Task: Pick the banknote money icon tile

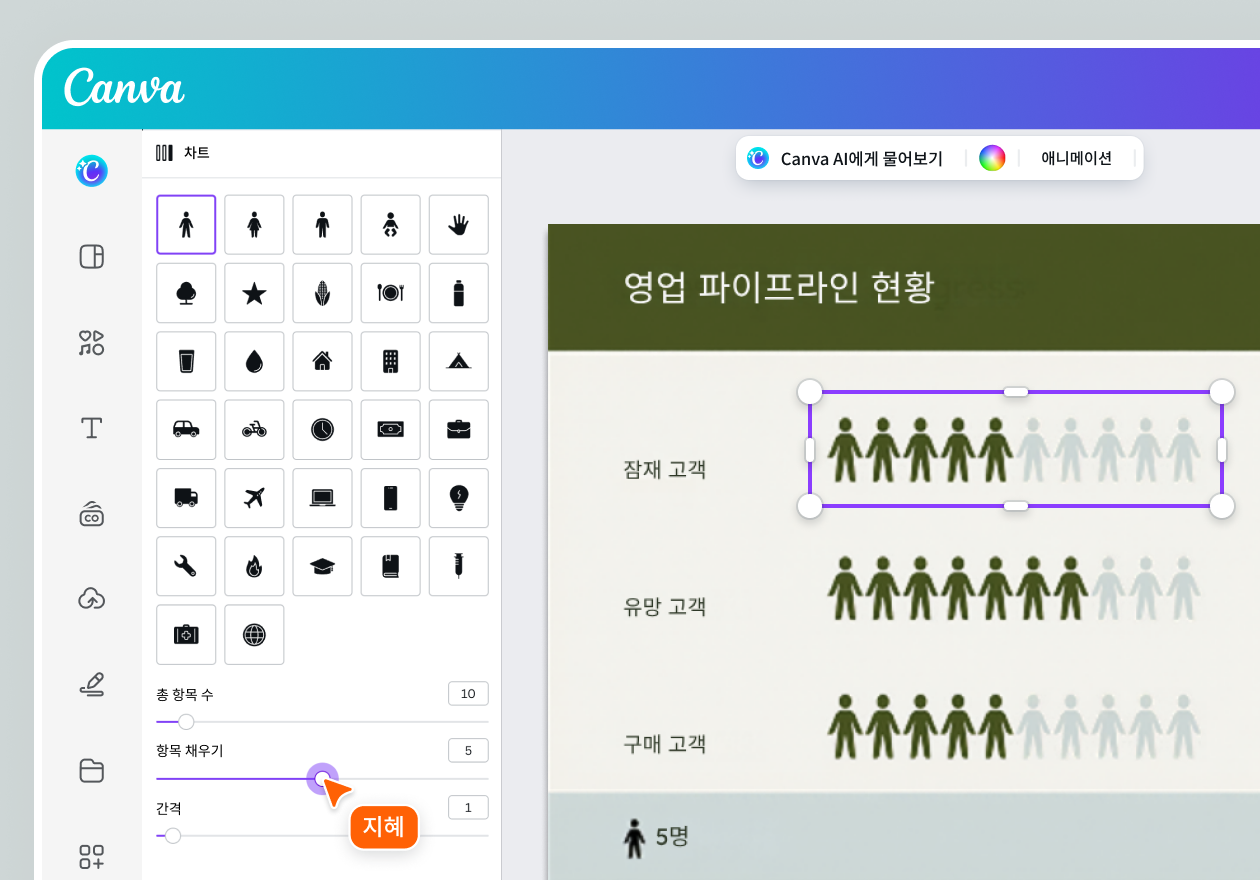Action: [390, 429]
